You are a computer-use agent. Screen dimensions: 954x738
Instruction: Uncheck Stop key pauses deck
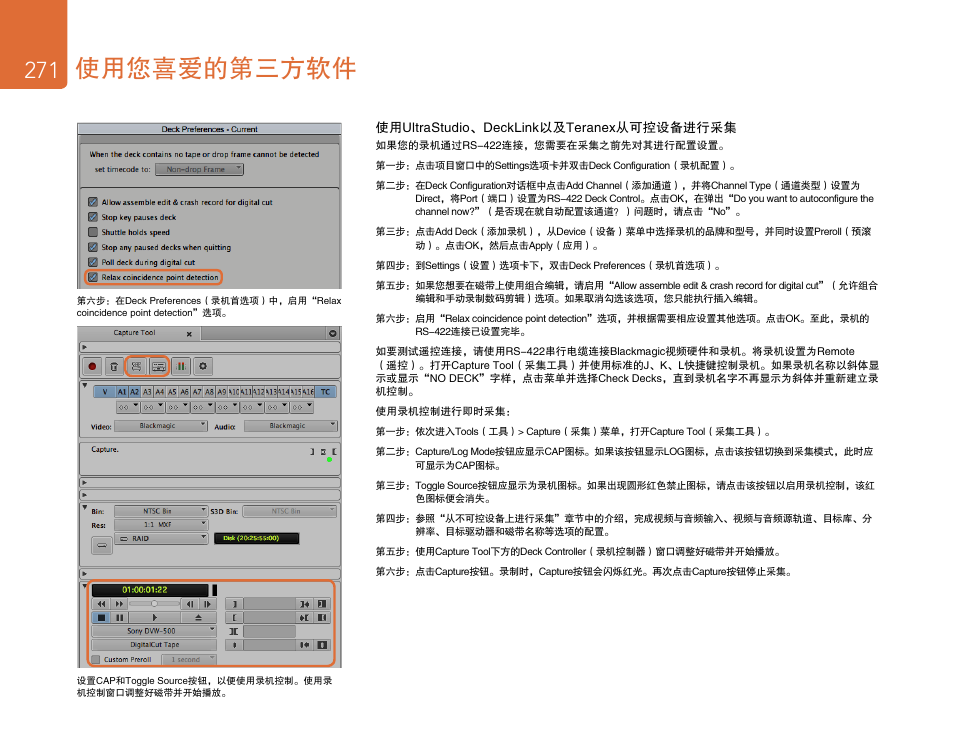[93, 217]
